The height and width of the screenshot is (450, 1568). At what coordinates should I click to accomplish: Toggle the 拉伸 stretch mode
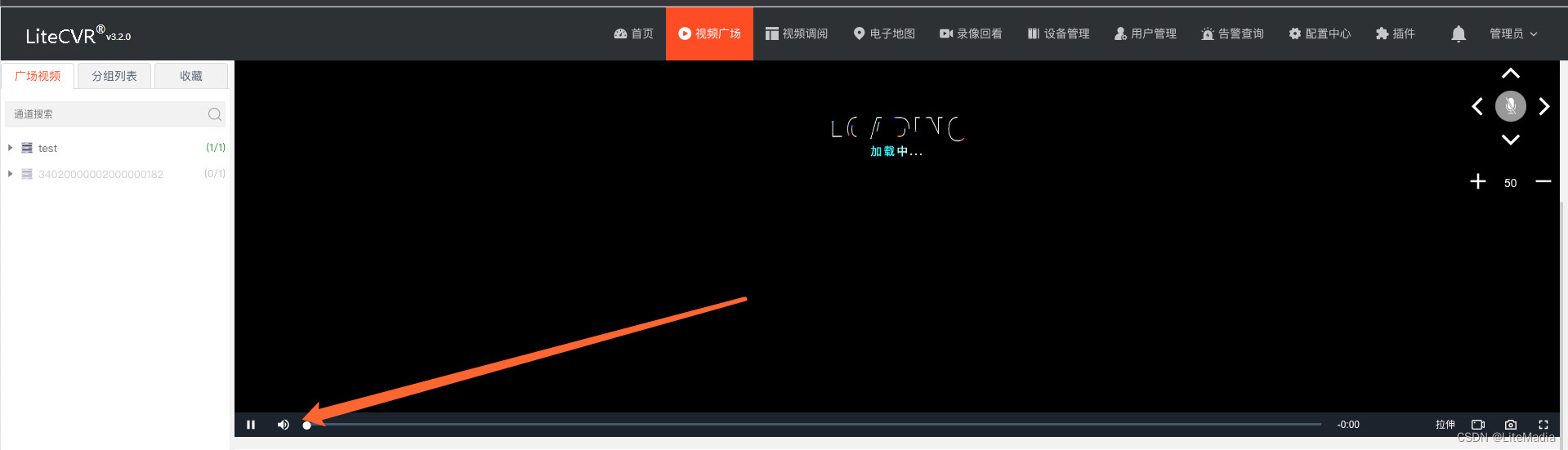click(1445, 425)
